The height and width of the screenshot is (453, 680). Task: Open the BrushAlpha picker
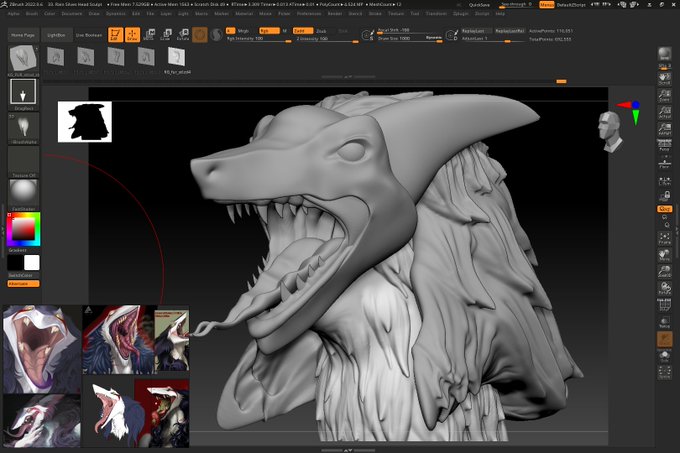tap(23, 127)
